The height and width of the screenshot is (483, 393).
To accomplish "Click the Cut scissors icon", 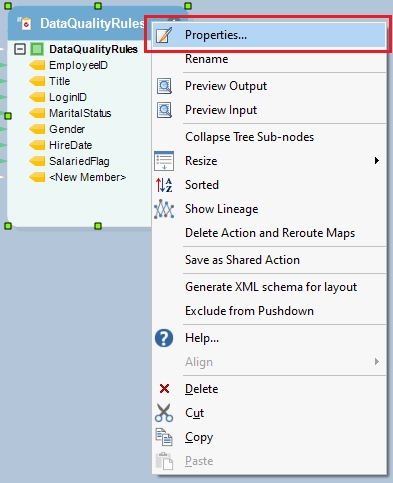I will pyautogui.click(x=164, y=413).
